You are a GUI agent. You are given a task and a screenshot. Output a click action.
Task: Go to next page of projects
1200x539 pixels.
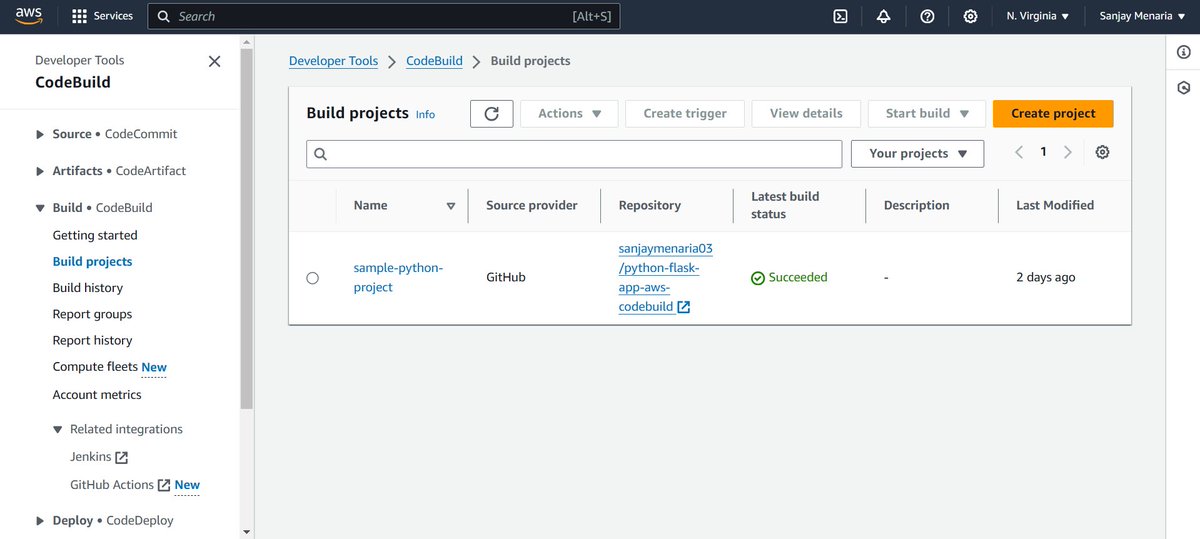[1068, 152]
